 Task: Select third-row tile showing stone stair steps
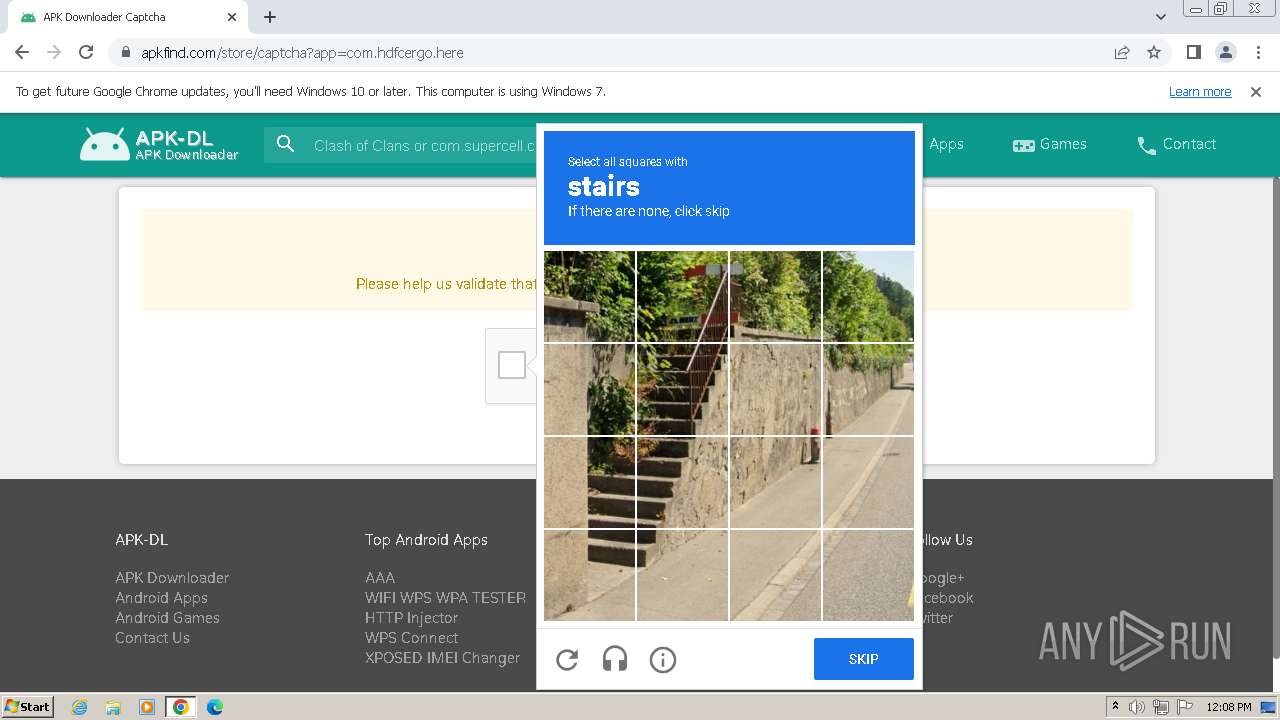click(682, 482)
